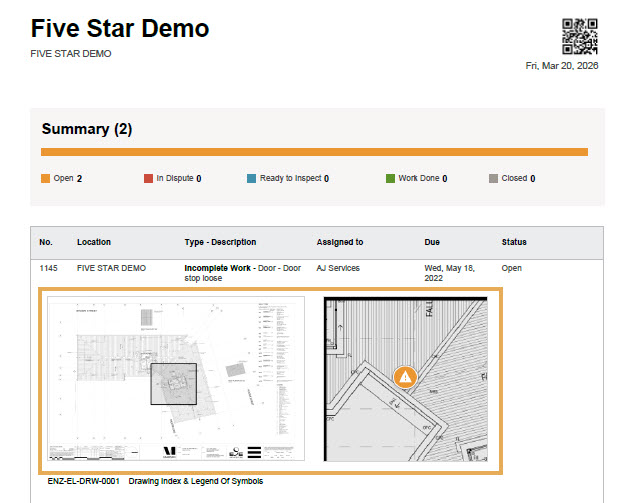
Task: Sort by the Location column header
Action: 94,242
